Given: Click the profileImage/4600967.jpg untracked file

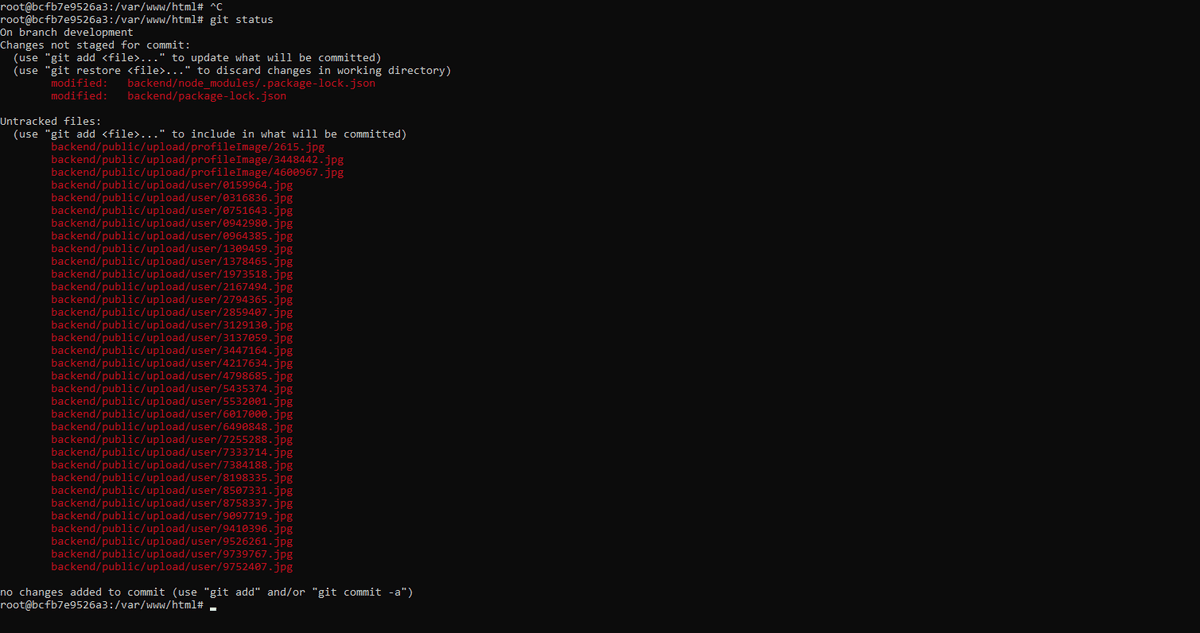Looking at the screenshot, I should [x=197, y=172].
